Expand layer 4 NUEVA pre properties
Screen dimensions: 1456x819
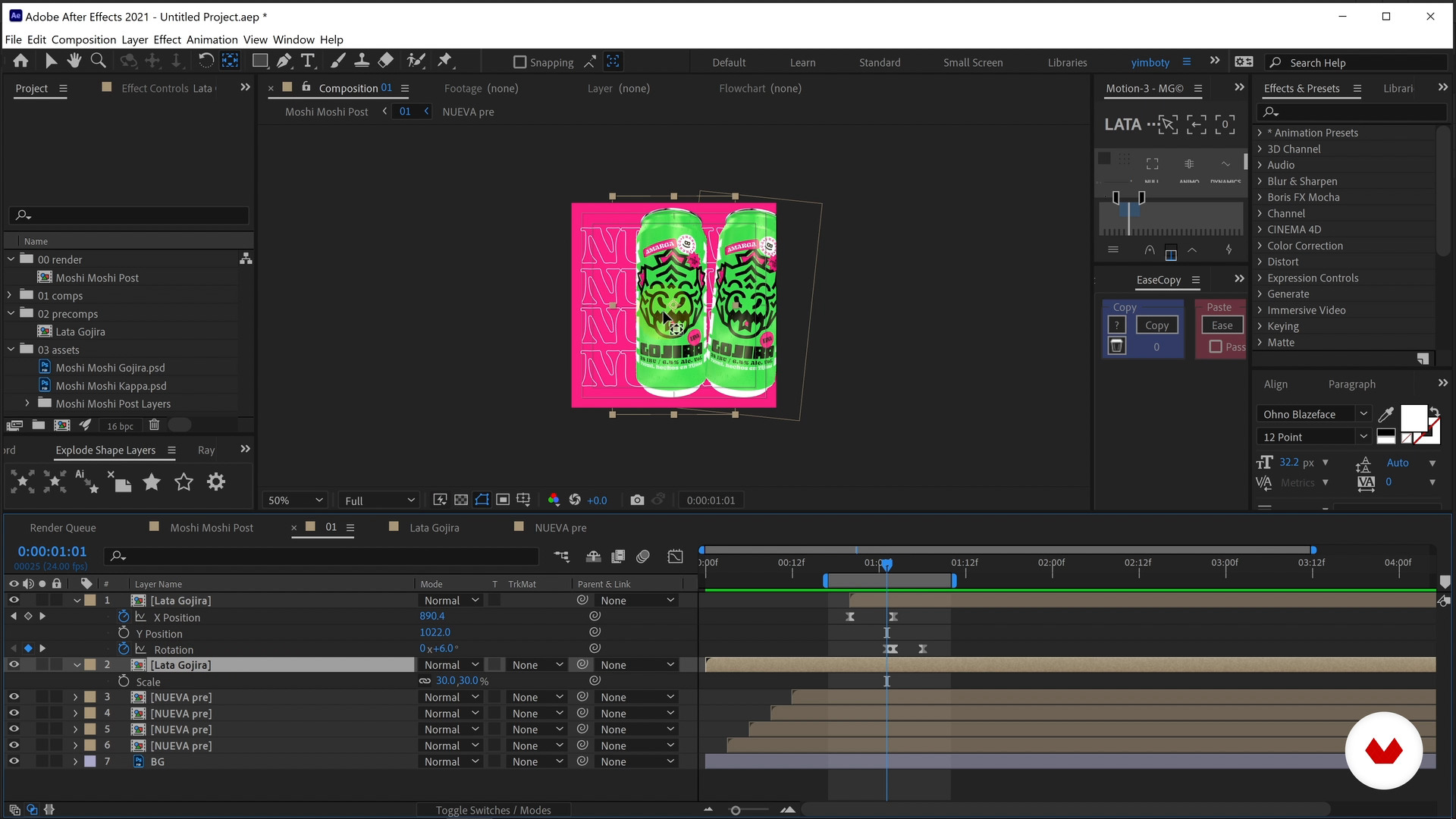(x=75, y=713)
